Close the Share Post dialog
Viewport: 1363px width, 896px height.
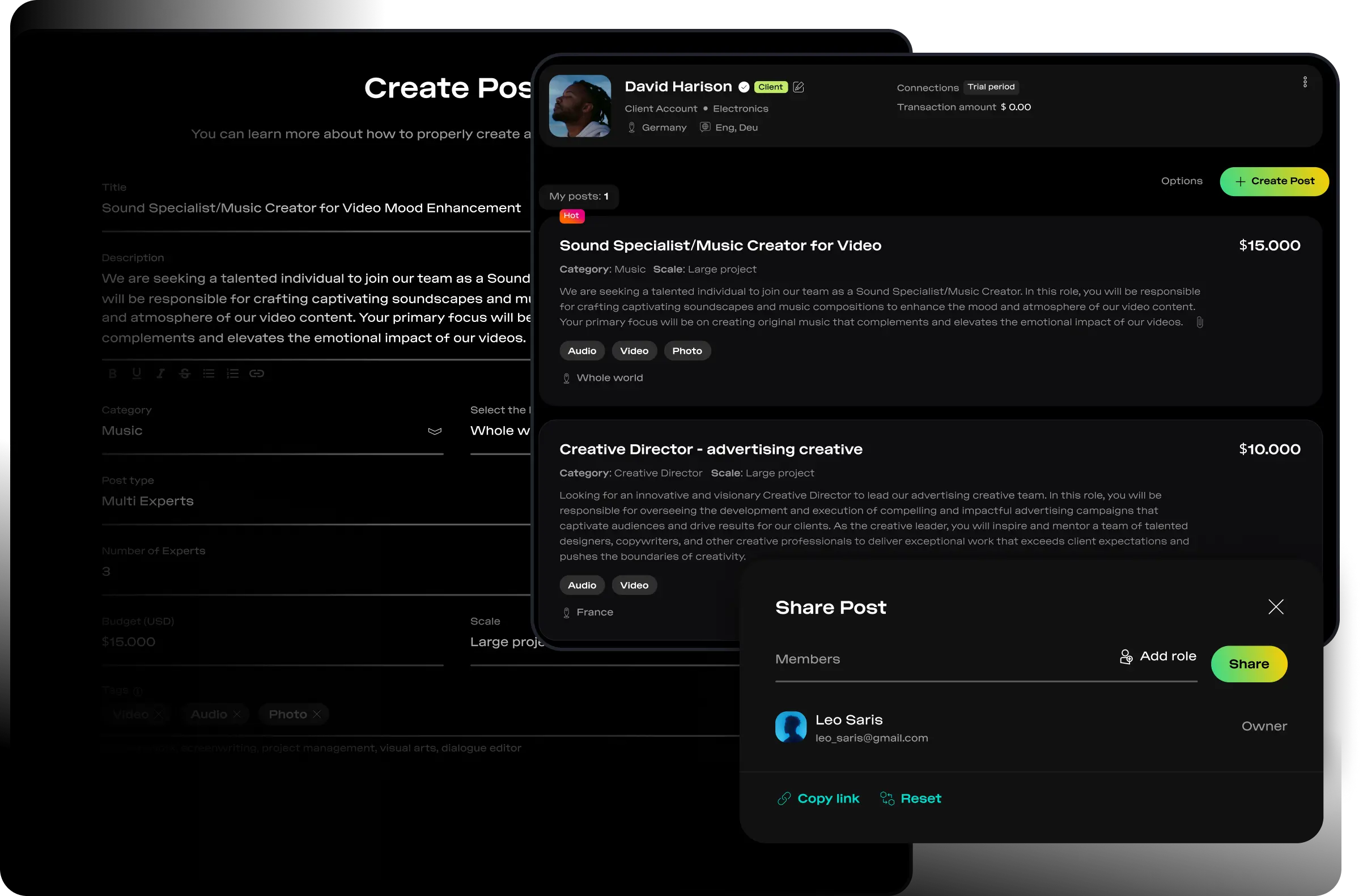click(1275, 607)
